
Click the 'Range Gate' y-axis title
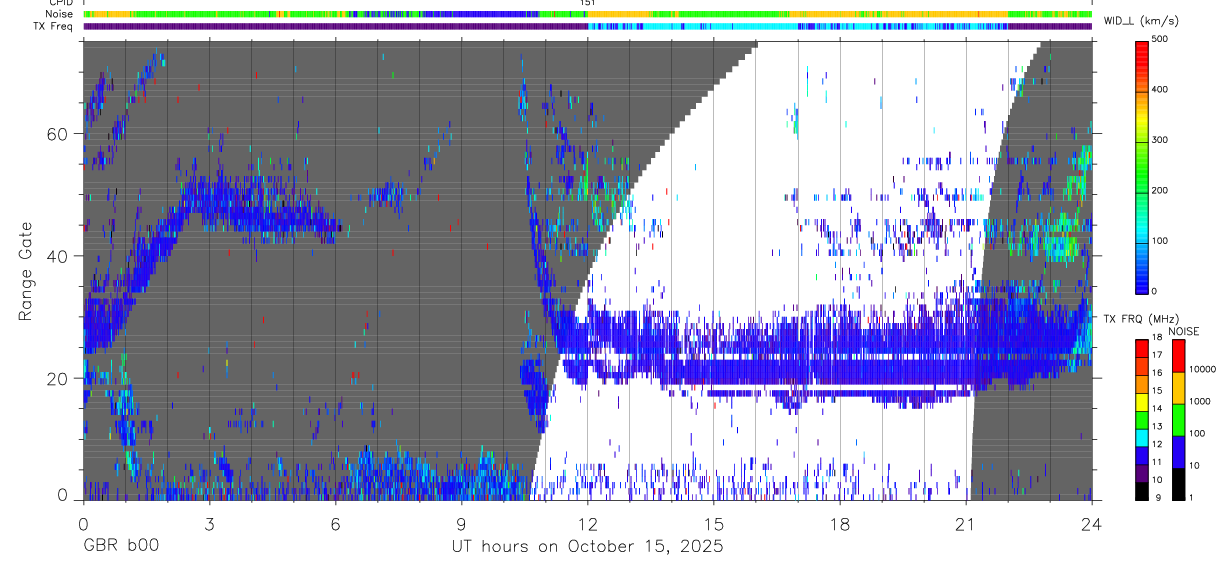point(26,270)
